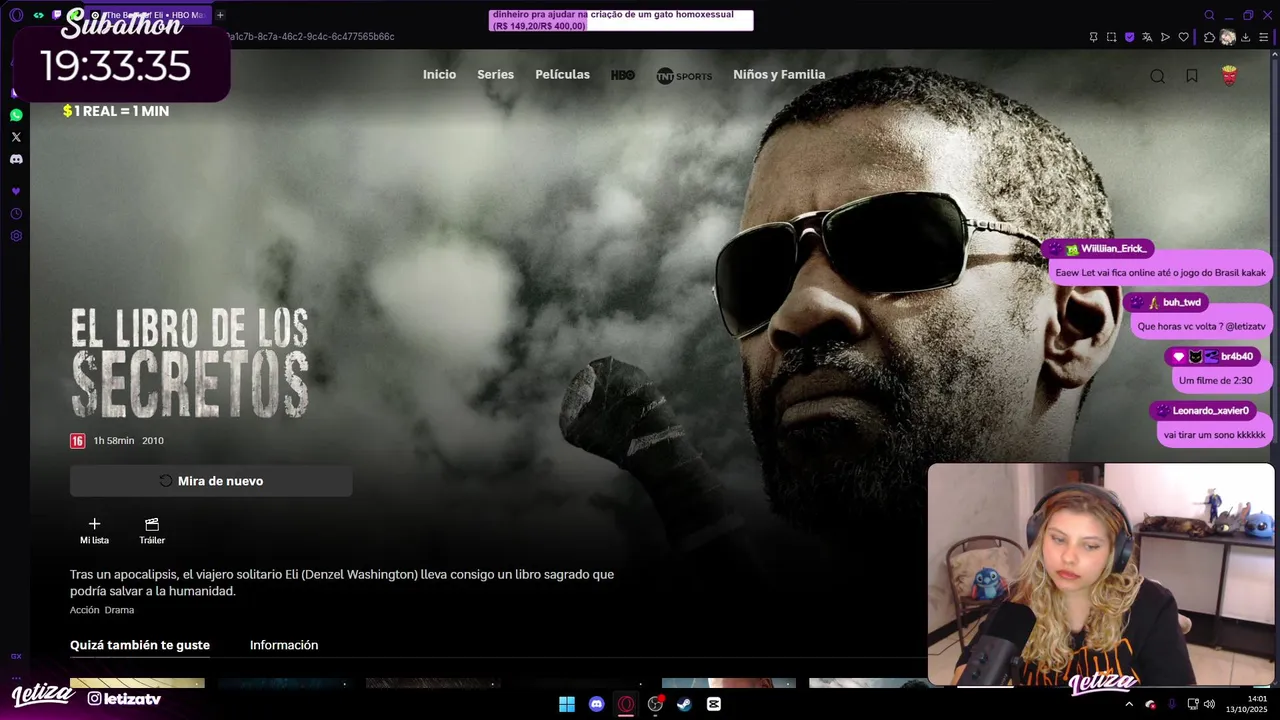
Task: Take a snapshot with the capture icon
Action: [1111, 37]
